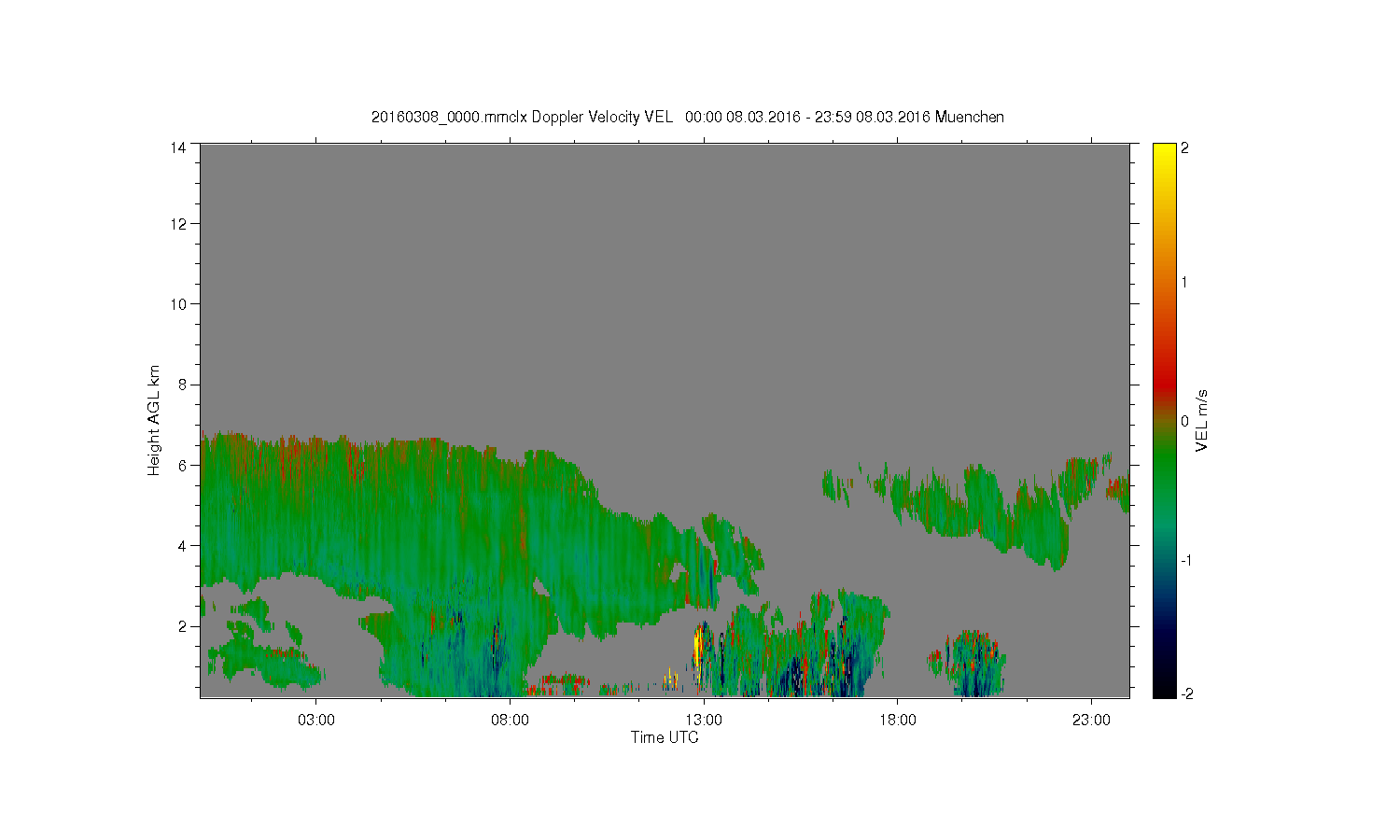
Task: Click the "Height AGL km" axis label
Action: (154, 420)
